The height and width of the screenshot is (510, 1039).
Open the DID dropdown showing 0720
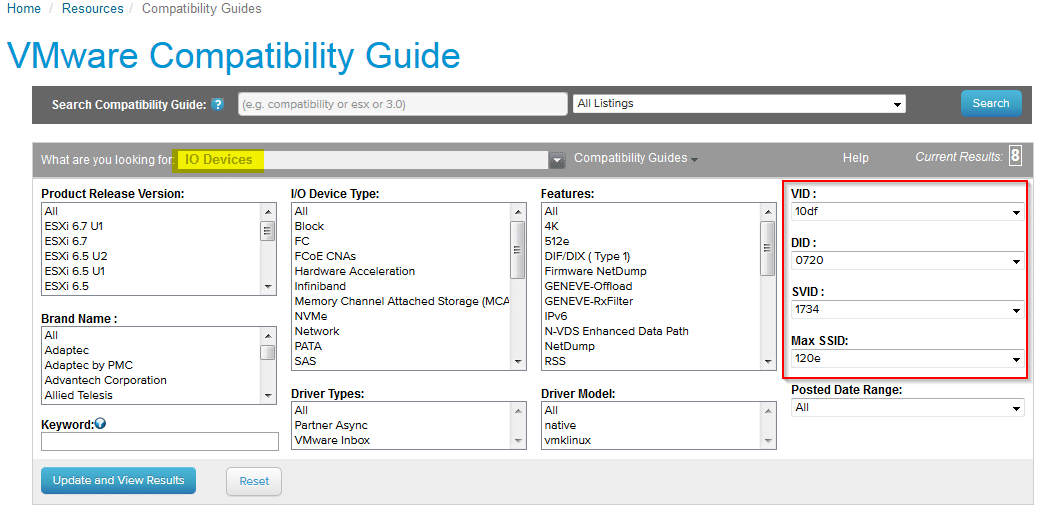[908, 260]
